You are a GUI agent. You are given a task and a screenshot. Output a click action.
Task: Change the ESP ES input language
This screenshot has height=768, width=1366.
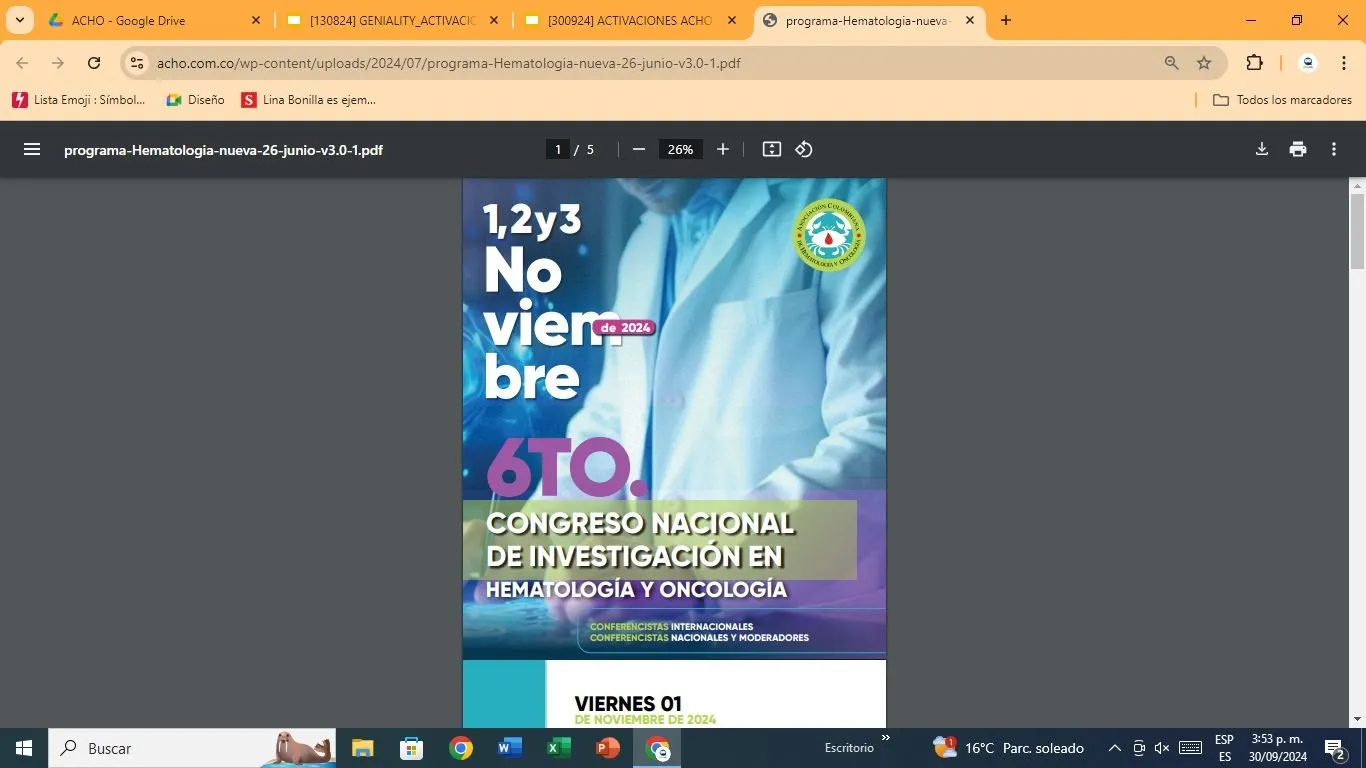[x=1224, y=748]
